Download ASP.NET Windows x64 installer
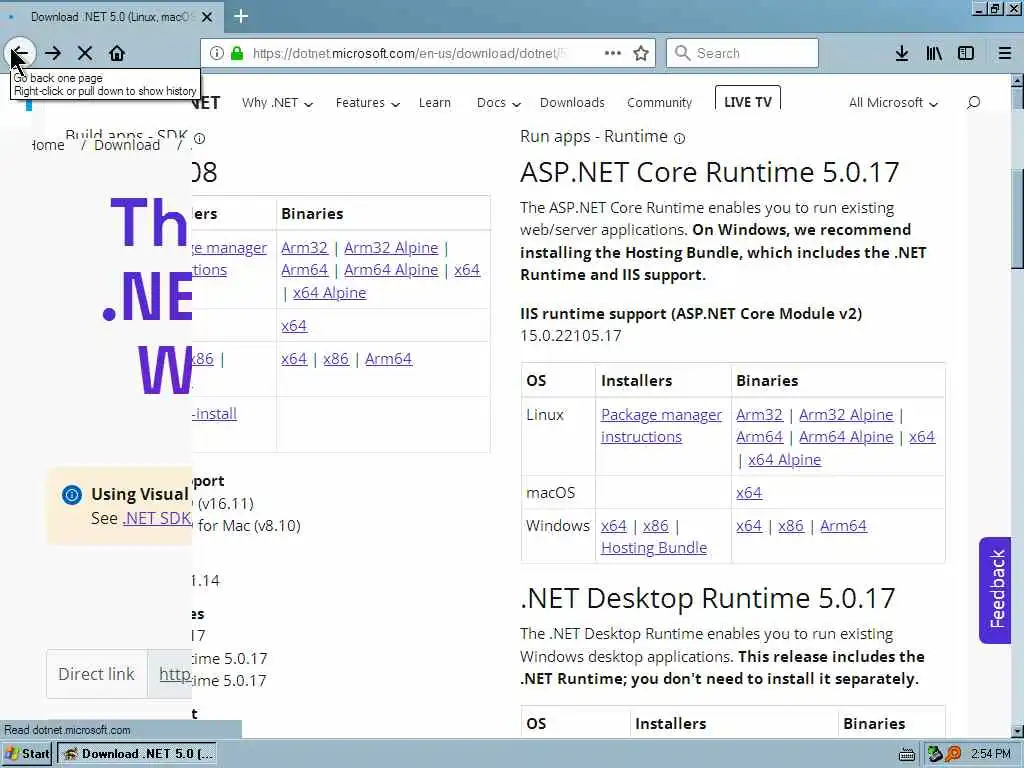The height and width of the screenshot is (768, 1024). pyautogui.click(x=613, y=526)
